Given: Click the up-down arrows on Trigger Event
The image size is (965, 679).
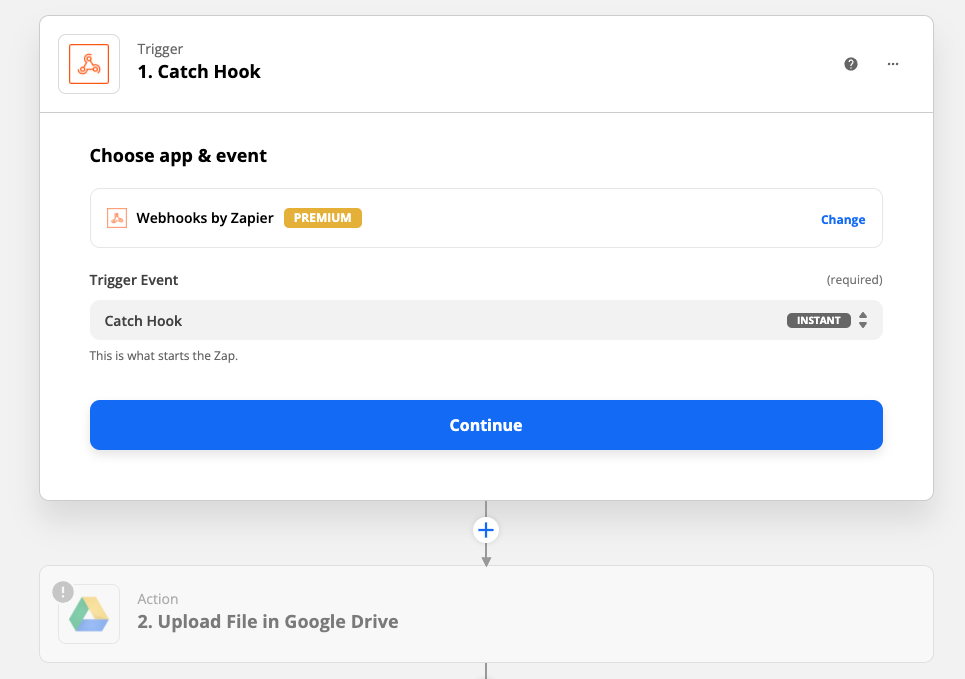Looking at the screenshot, I should coord(863,320).
